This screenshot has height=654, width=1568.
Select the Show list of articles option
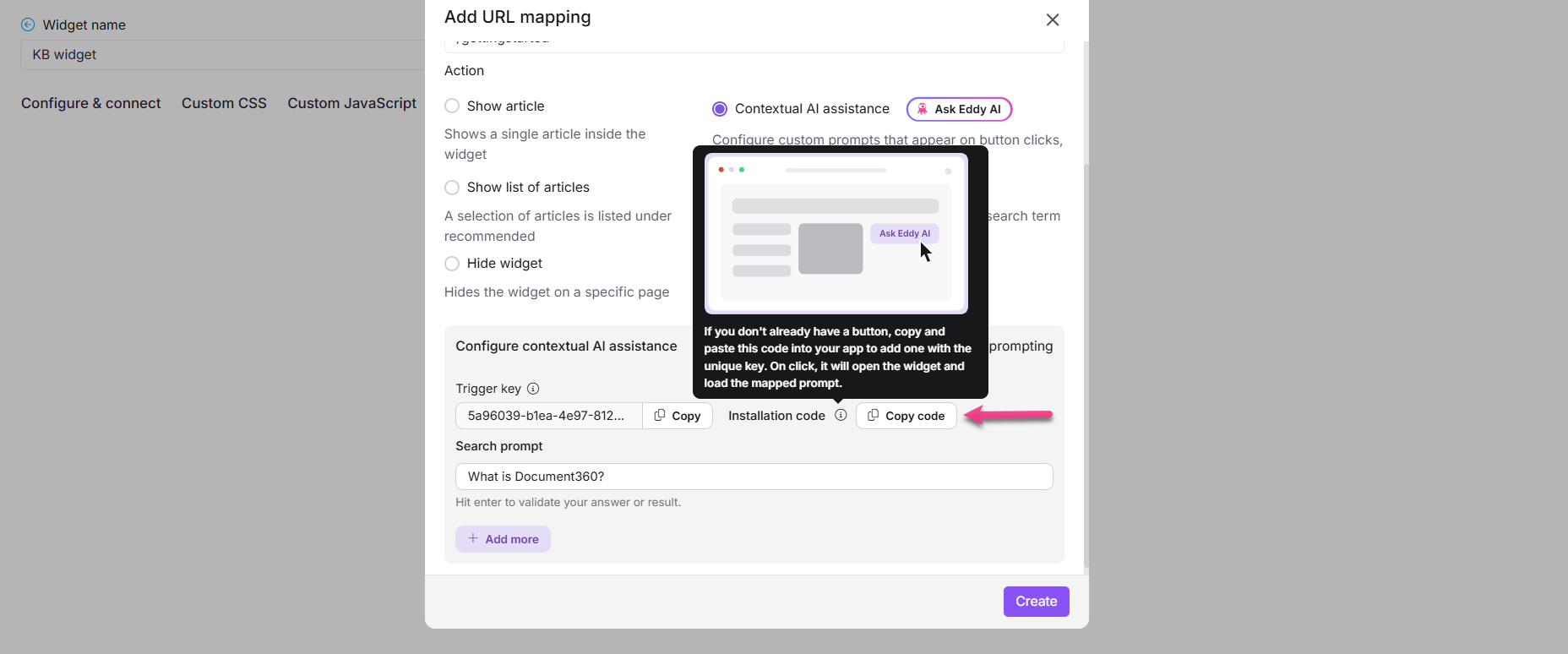pos(452,187)
